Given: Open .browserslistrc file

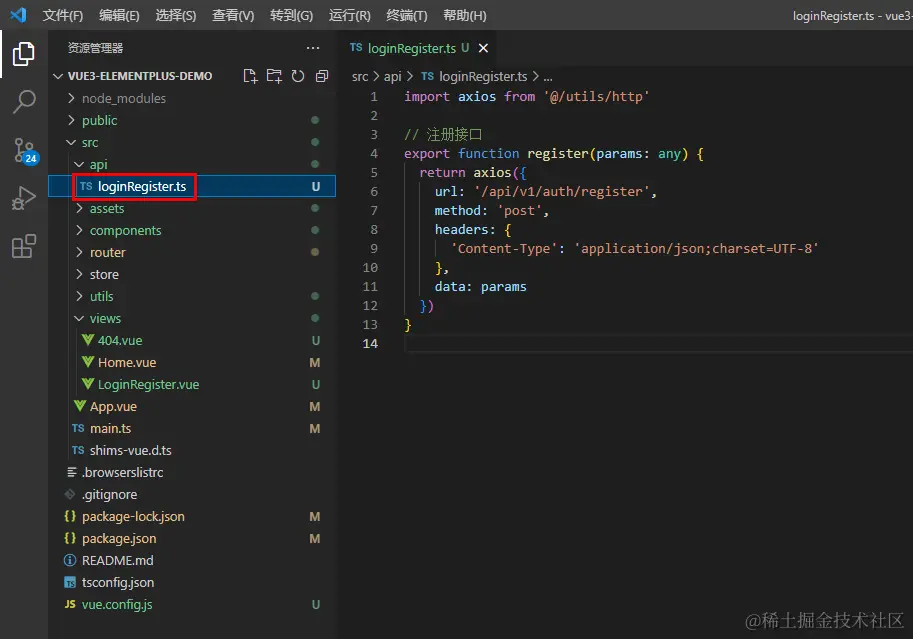Looking at the screenshot, I should (x=192, y=472).
